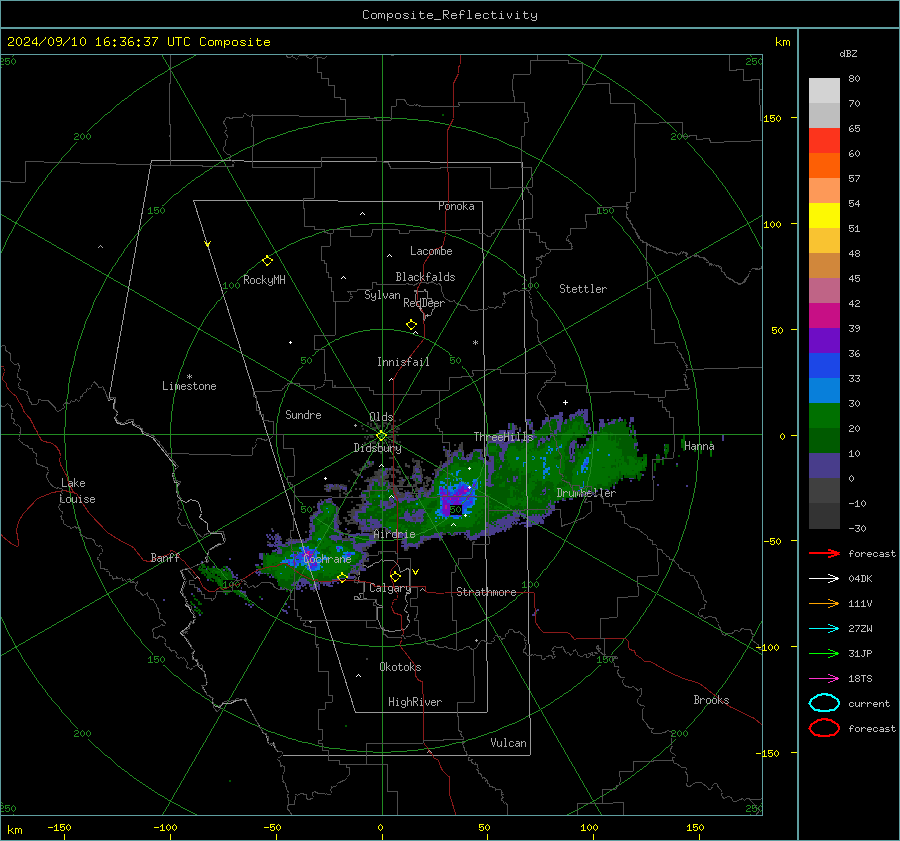900x841 pixels.
Task: Select the cyan 27ZW arrow legend icon
Action: tap(824, 629)
